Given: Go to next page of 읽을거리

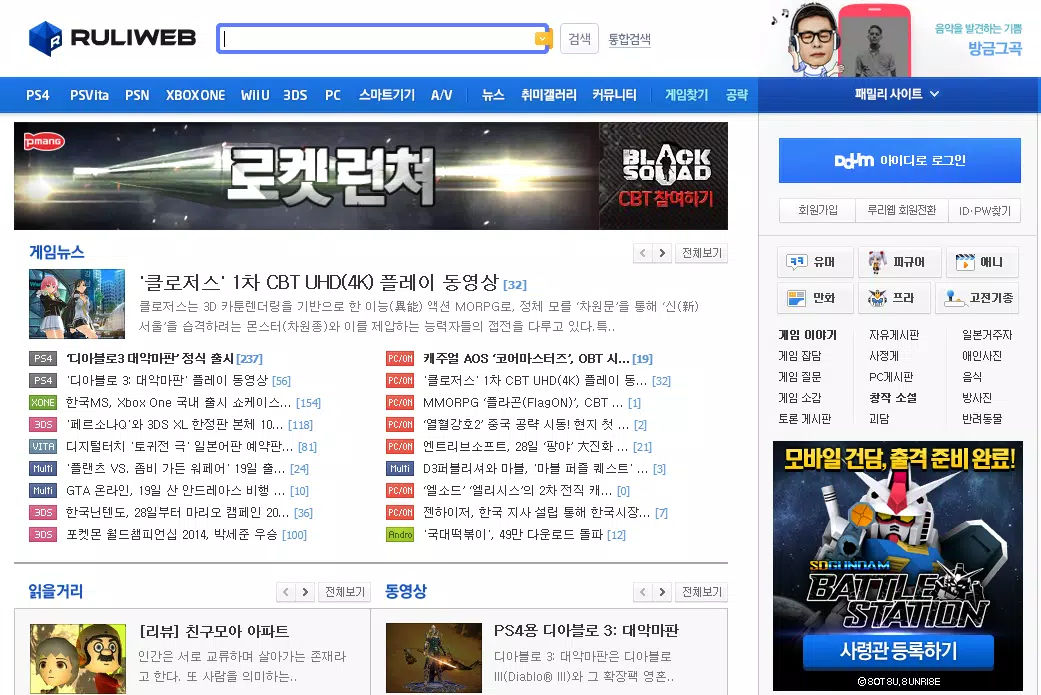Looking at the screenshot, I should click(x=305, y=591).
